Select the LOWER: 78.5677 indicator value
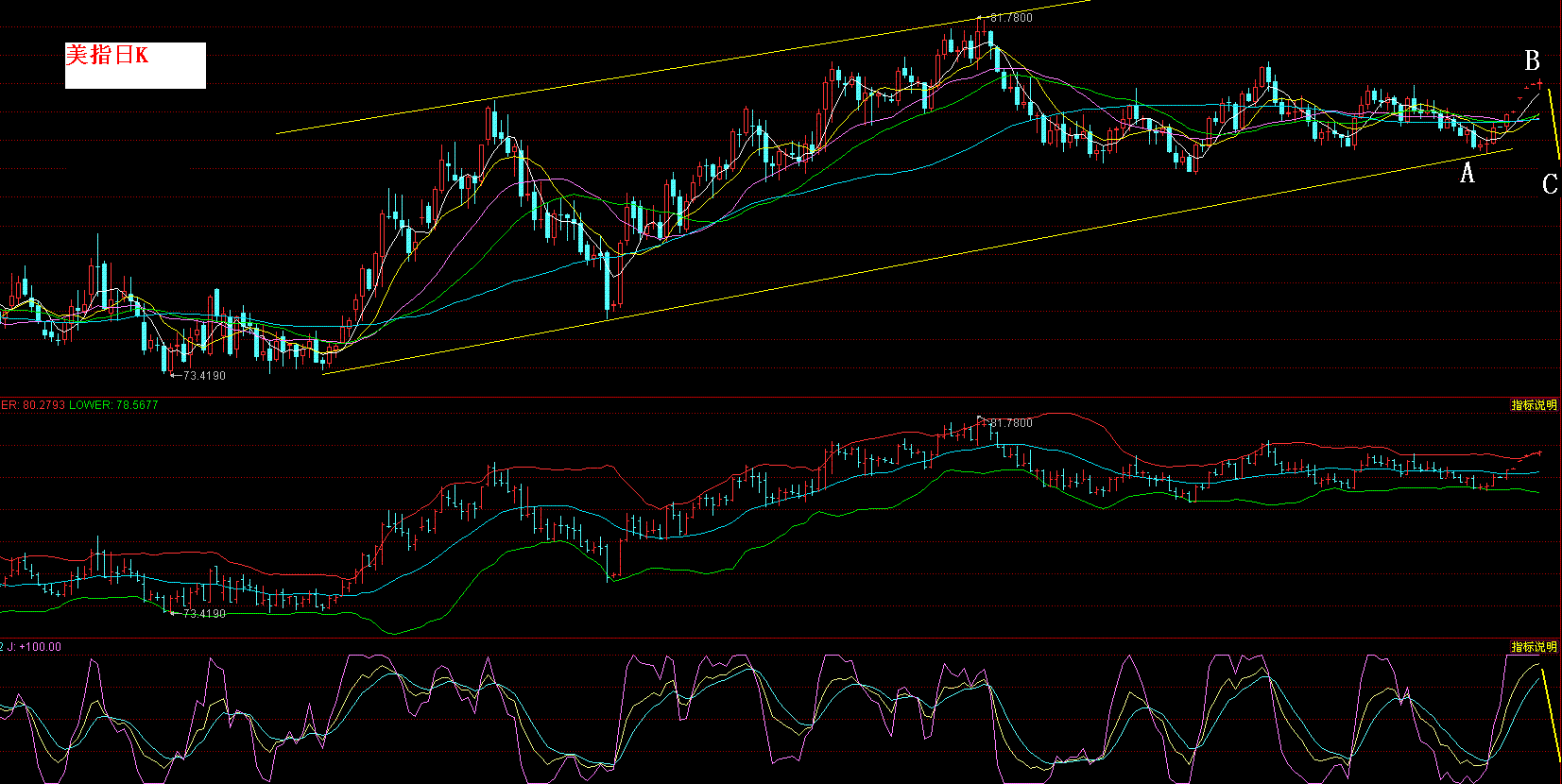Image resolution: width=1562 pixels, height=784 pixels. (113, 405)
